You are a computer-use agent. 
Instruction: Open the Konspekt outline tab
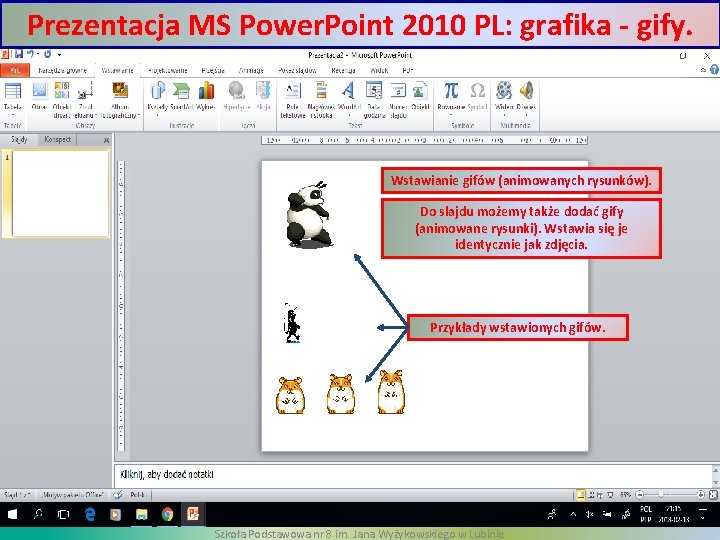pyautogui.click(x=57, y=139)
